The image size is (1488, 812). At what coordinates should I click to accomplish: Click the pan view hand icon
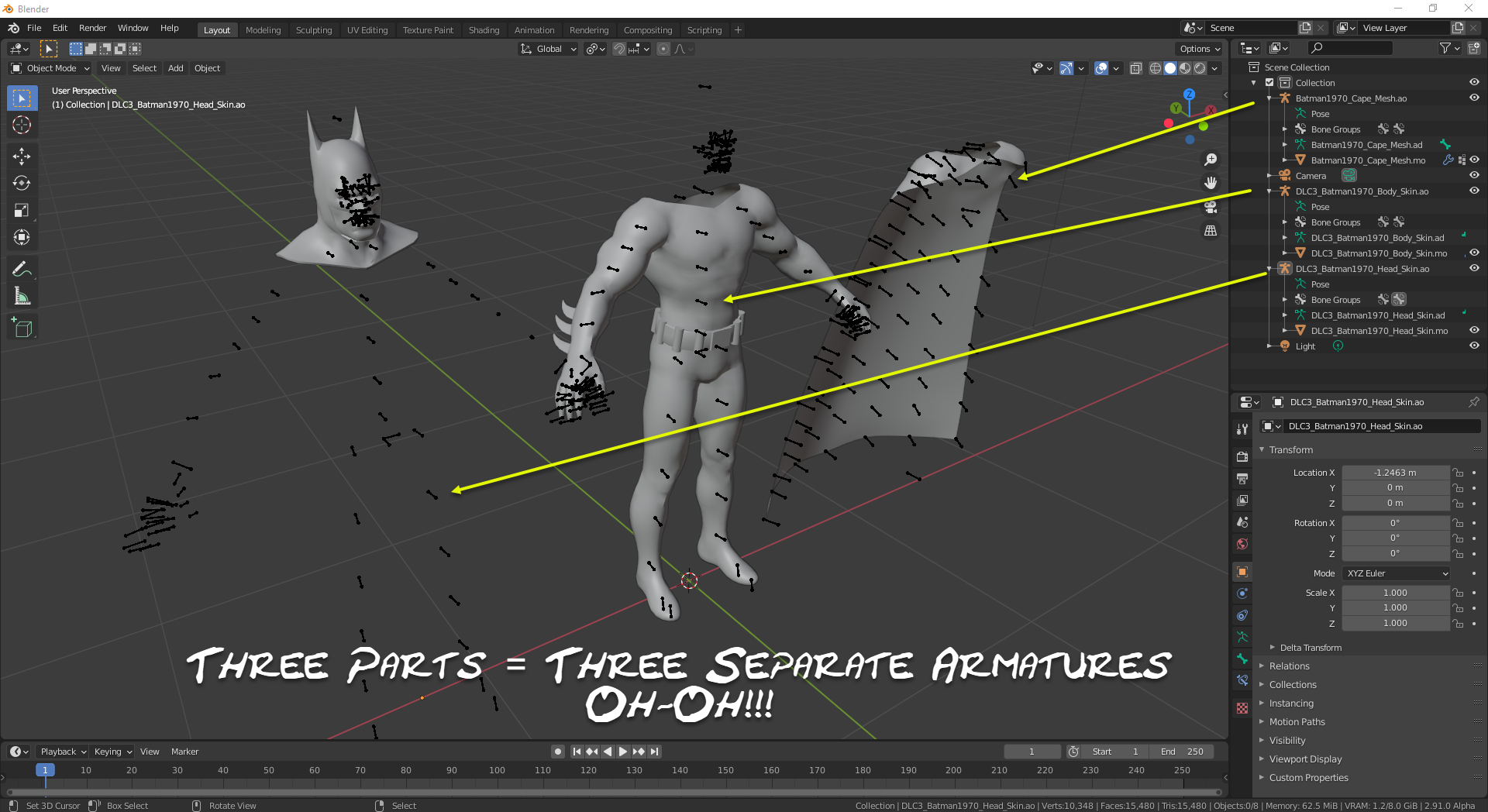pyautogui.click(x=1211, y=183)
